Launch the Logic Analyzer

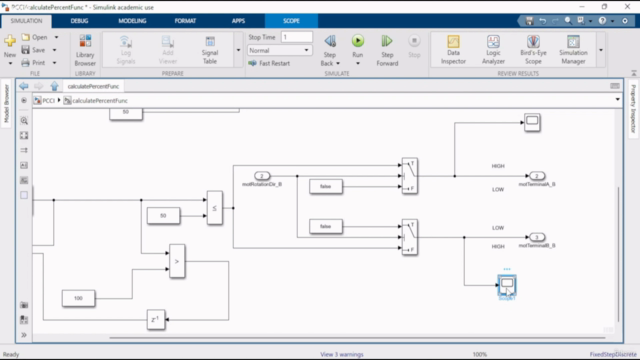(x=493, y=50)
